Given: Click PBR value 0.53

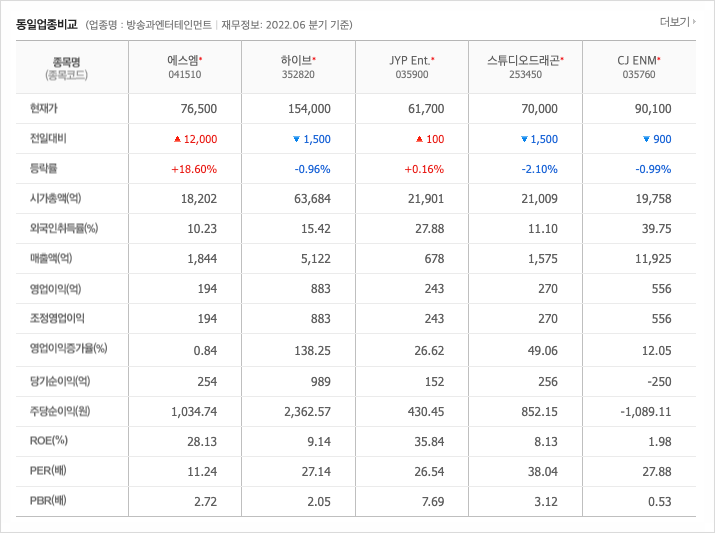Looking at the screenshot, I should point(659,502).
